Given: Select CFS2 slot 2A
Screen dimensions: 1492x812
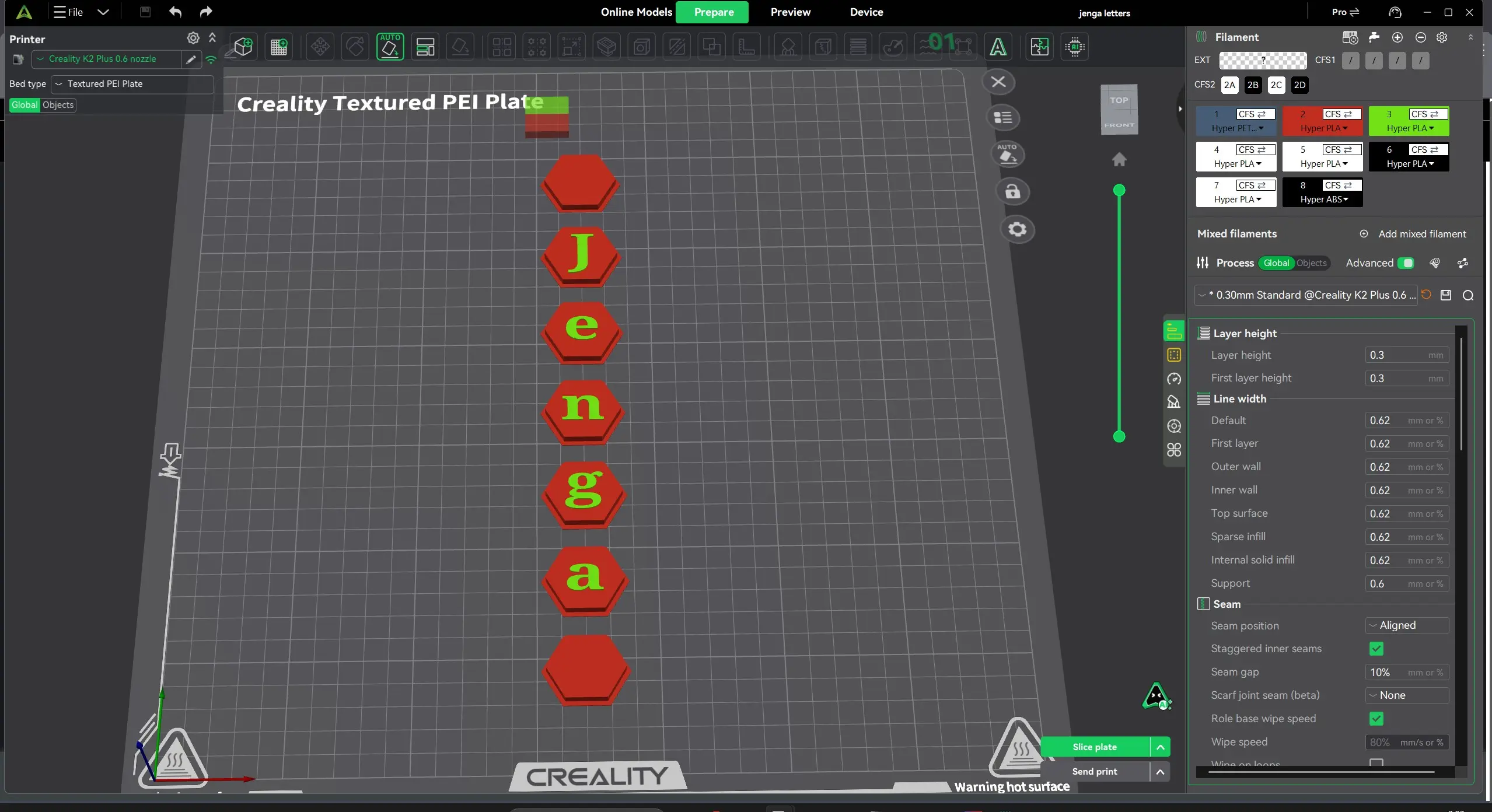Looking at the screenshot, I should 1229,85.
